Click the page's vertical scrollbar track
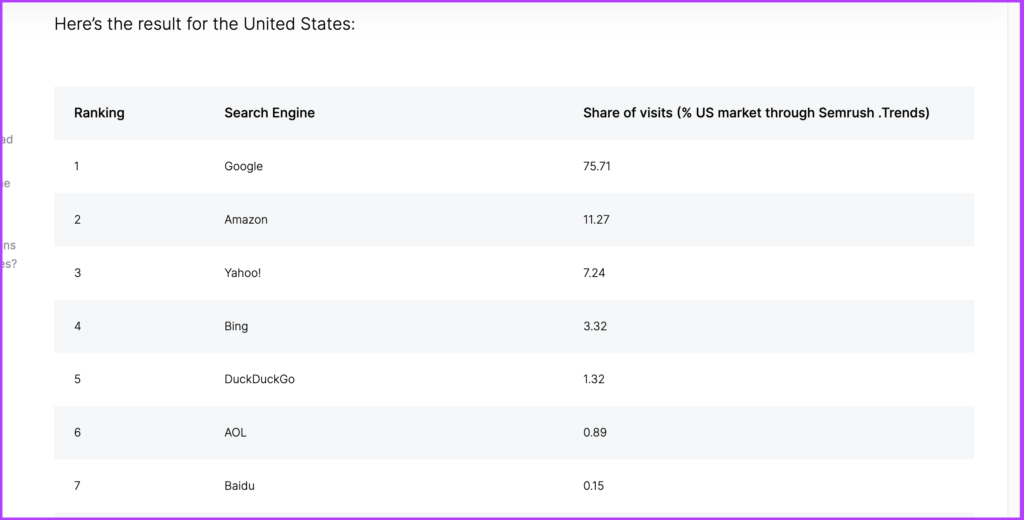Viewport: 1024px width, 520px height. 1014,260
